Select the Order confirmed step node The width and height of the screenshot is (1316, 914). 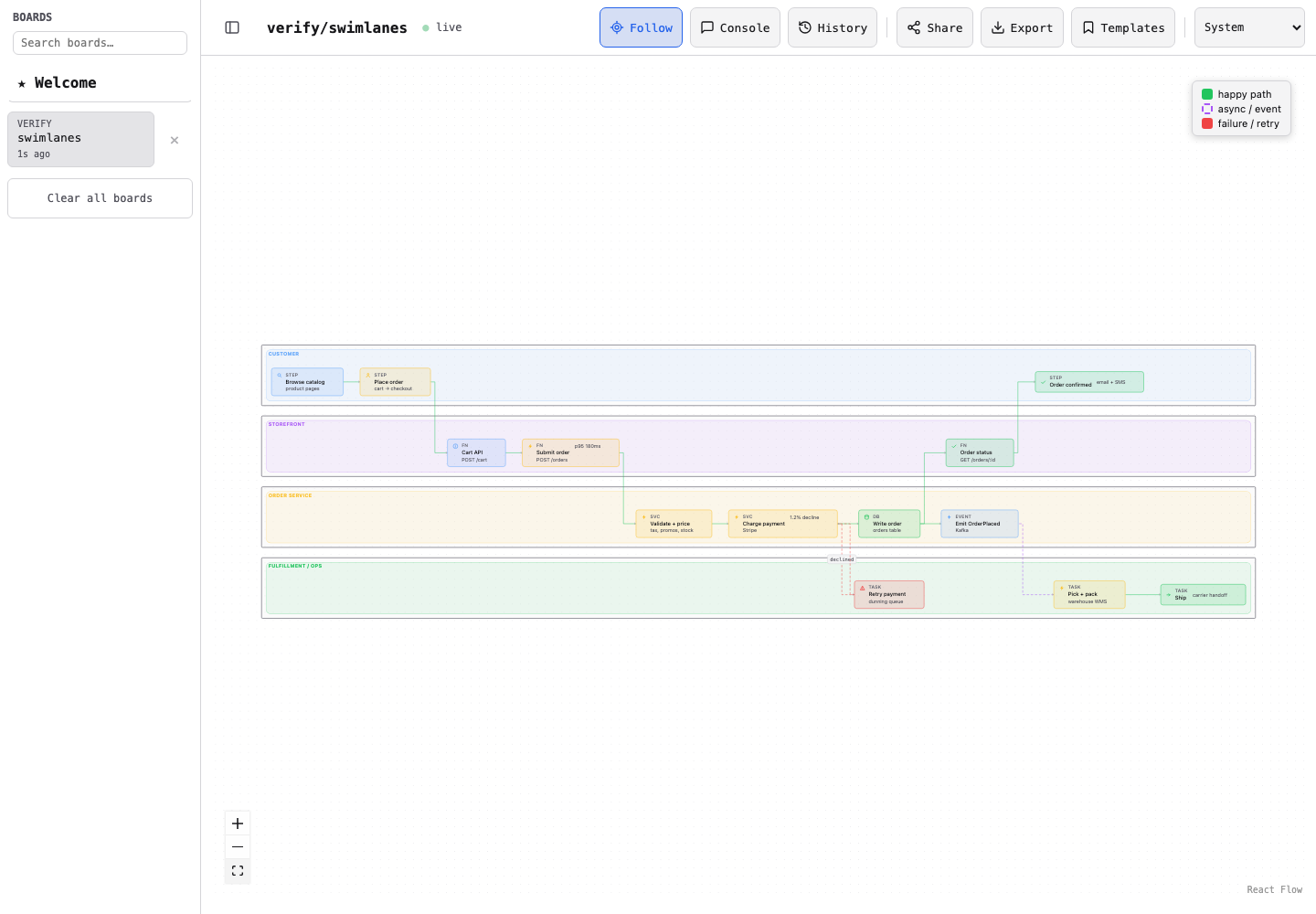[1089, 382]
